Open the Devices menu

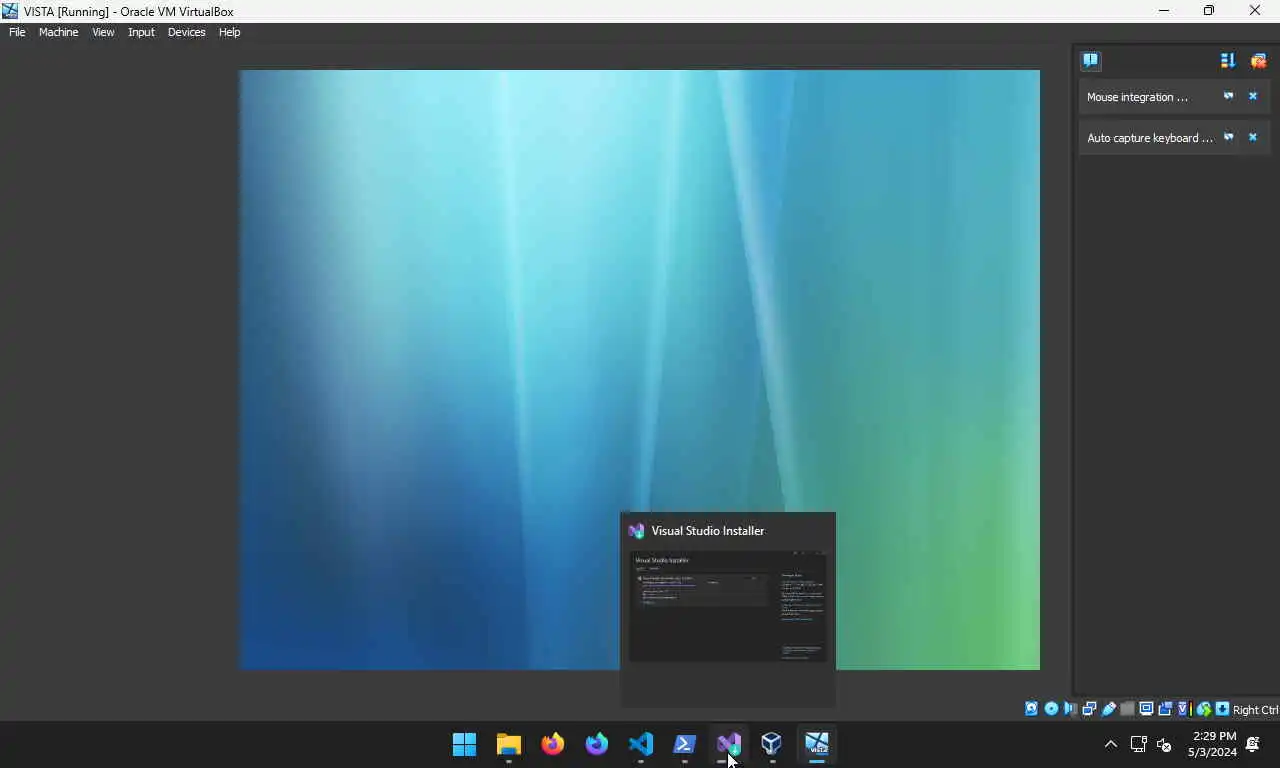click(186, 32)
